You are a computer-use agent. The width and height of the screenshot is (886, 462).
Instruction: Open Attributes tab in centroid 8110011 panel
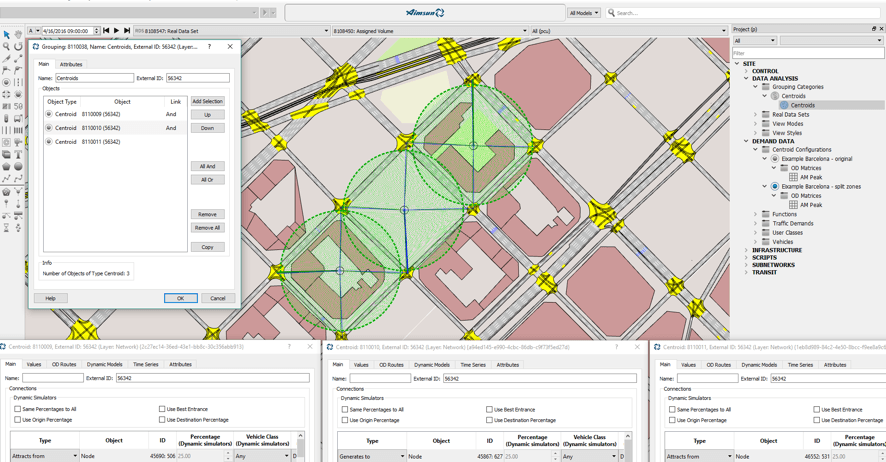point(835,365)
